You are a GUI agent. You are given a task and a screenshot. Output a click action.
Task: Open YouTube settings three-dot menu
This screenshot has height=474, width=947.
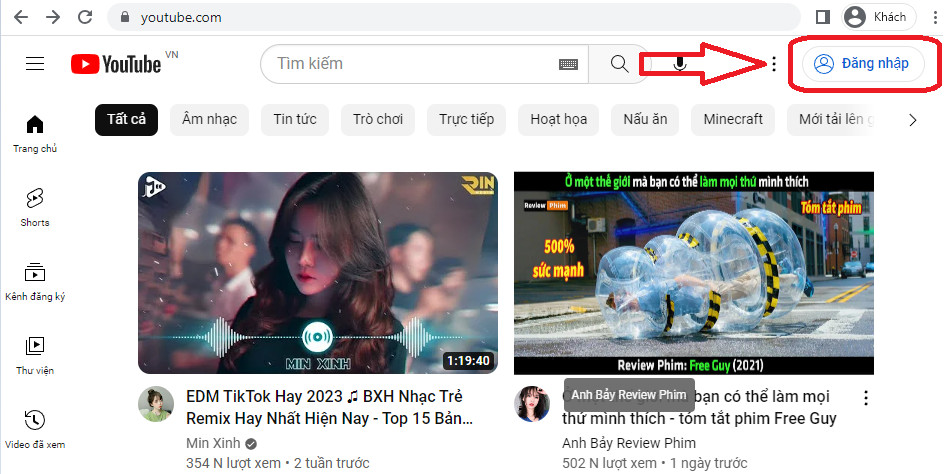pyautogui.click(x=774, y=63)
